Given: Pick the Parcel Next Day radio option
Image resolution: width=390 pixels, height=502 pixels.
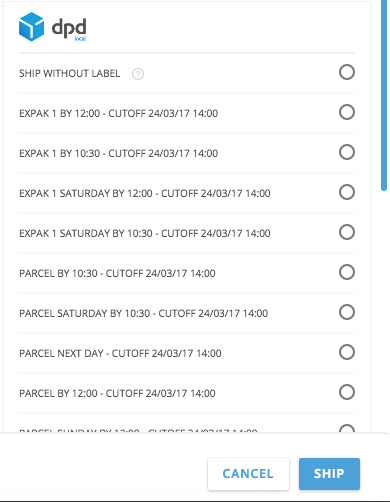Looking at the screenshot, I should click(347, 352).
